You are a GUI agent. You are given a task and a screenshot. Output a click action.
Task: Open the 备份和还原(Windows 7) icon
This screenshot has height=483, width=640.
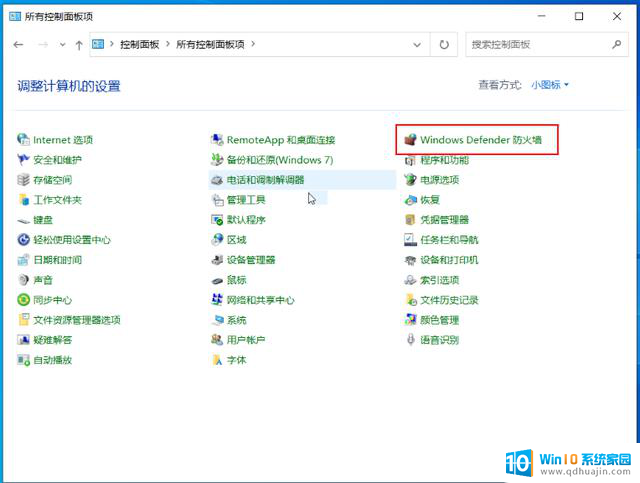point(217,160)
